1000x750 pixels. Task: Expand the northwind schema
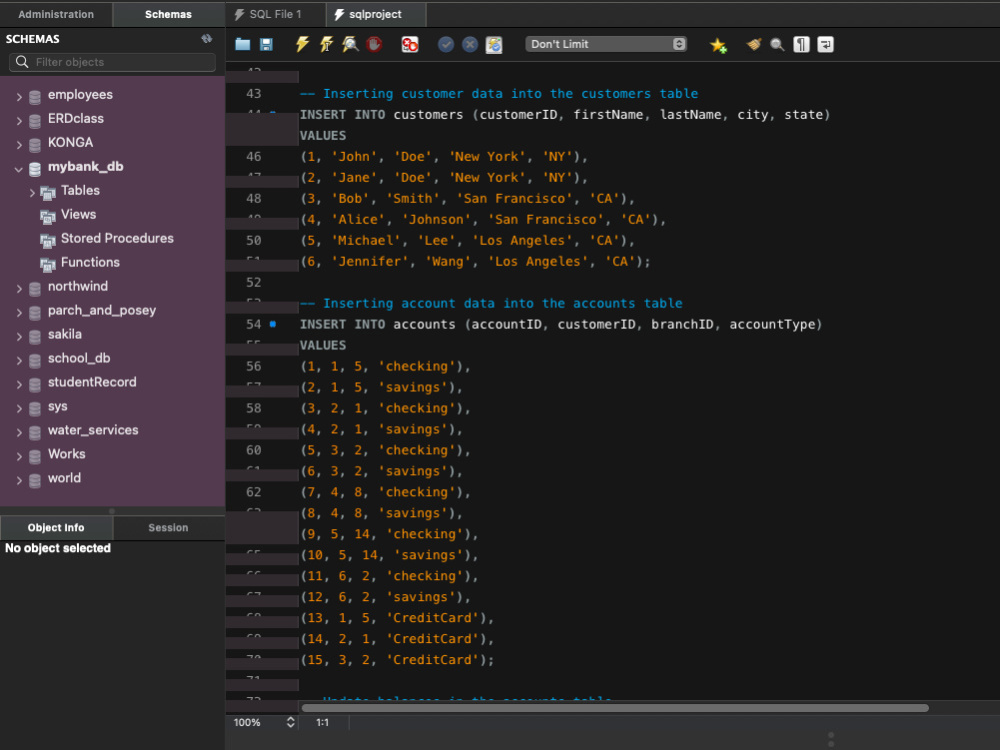[18, 289]
